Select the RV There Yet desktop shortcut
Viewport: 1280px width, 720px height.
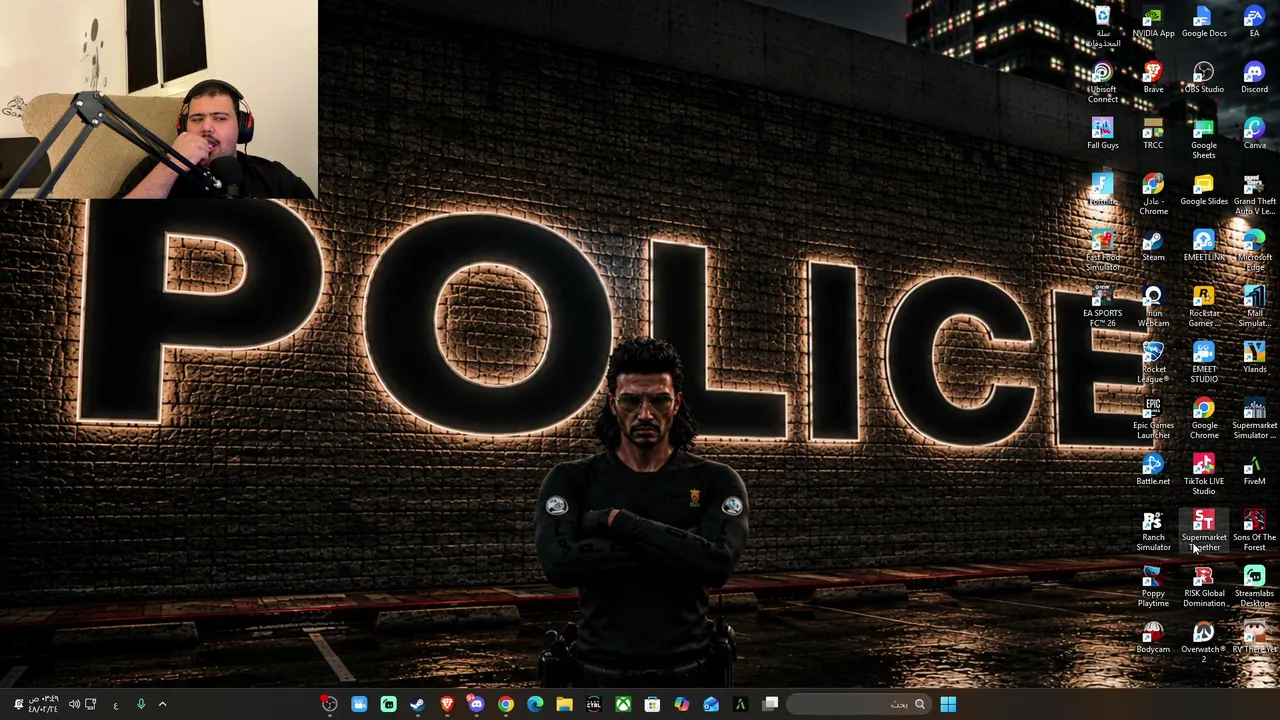[1254, 638]
